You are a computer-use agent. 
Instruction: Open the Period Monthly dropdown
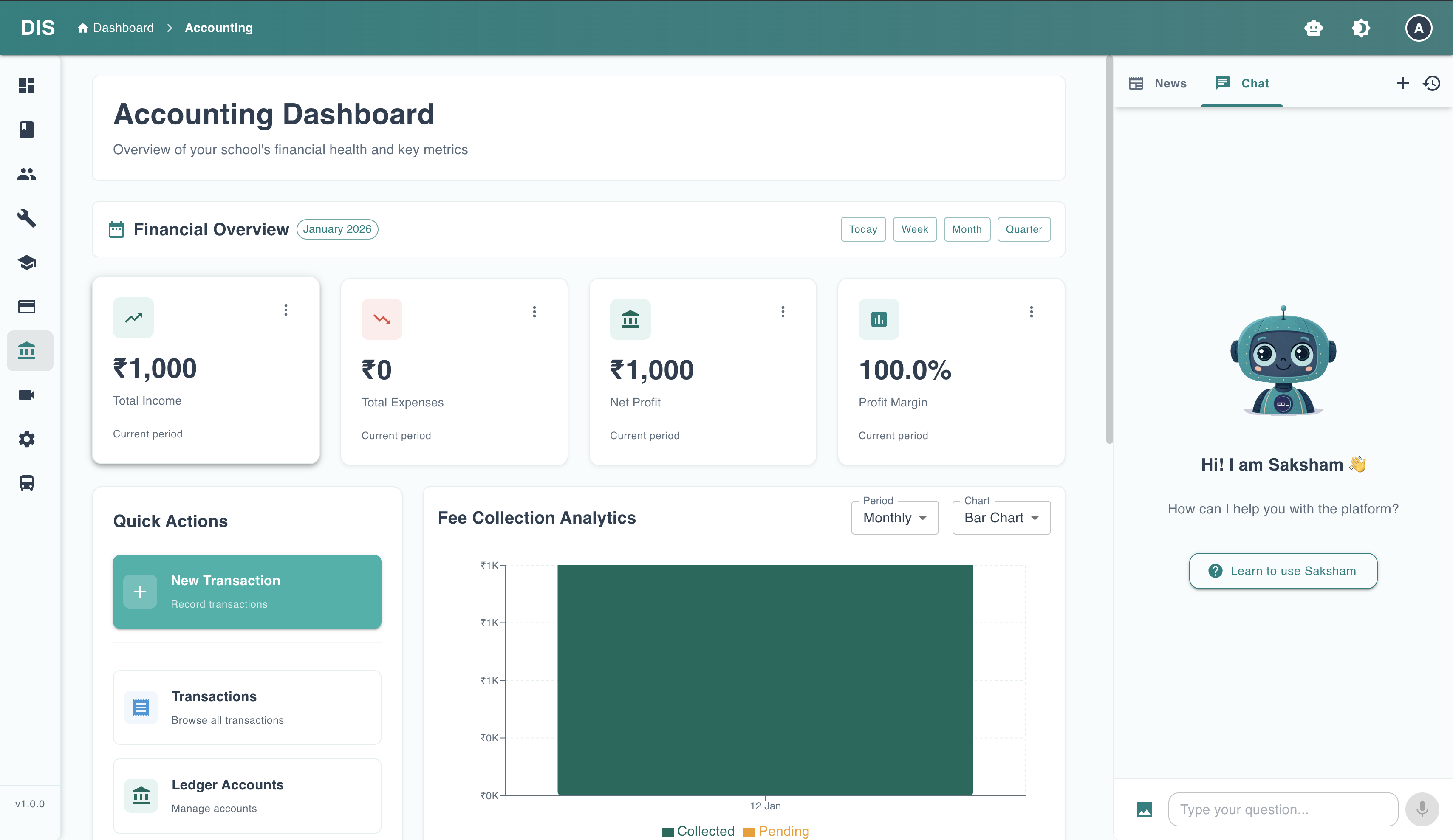click(x=894, y=518)
